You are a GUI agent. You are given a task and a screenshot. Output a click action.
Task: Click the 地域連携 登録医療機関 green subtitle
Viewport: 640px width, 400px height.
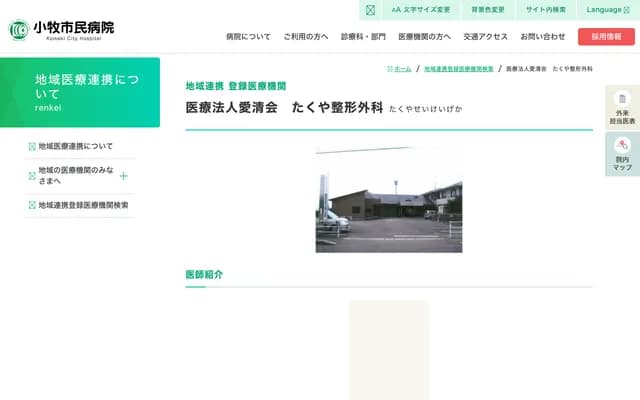236,86
